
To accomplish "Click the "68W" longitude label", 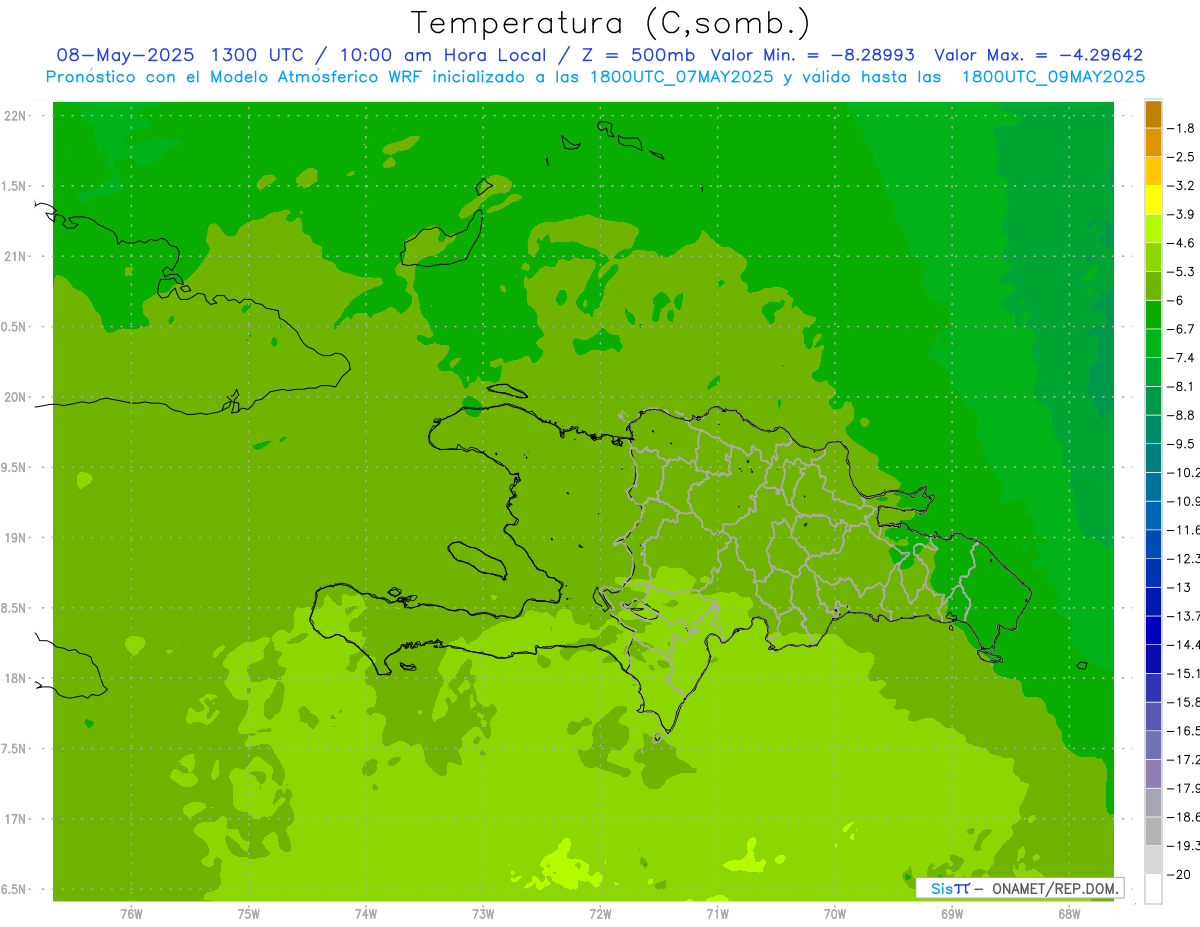I will [1069, 914].
